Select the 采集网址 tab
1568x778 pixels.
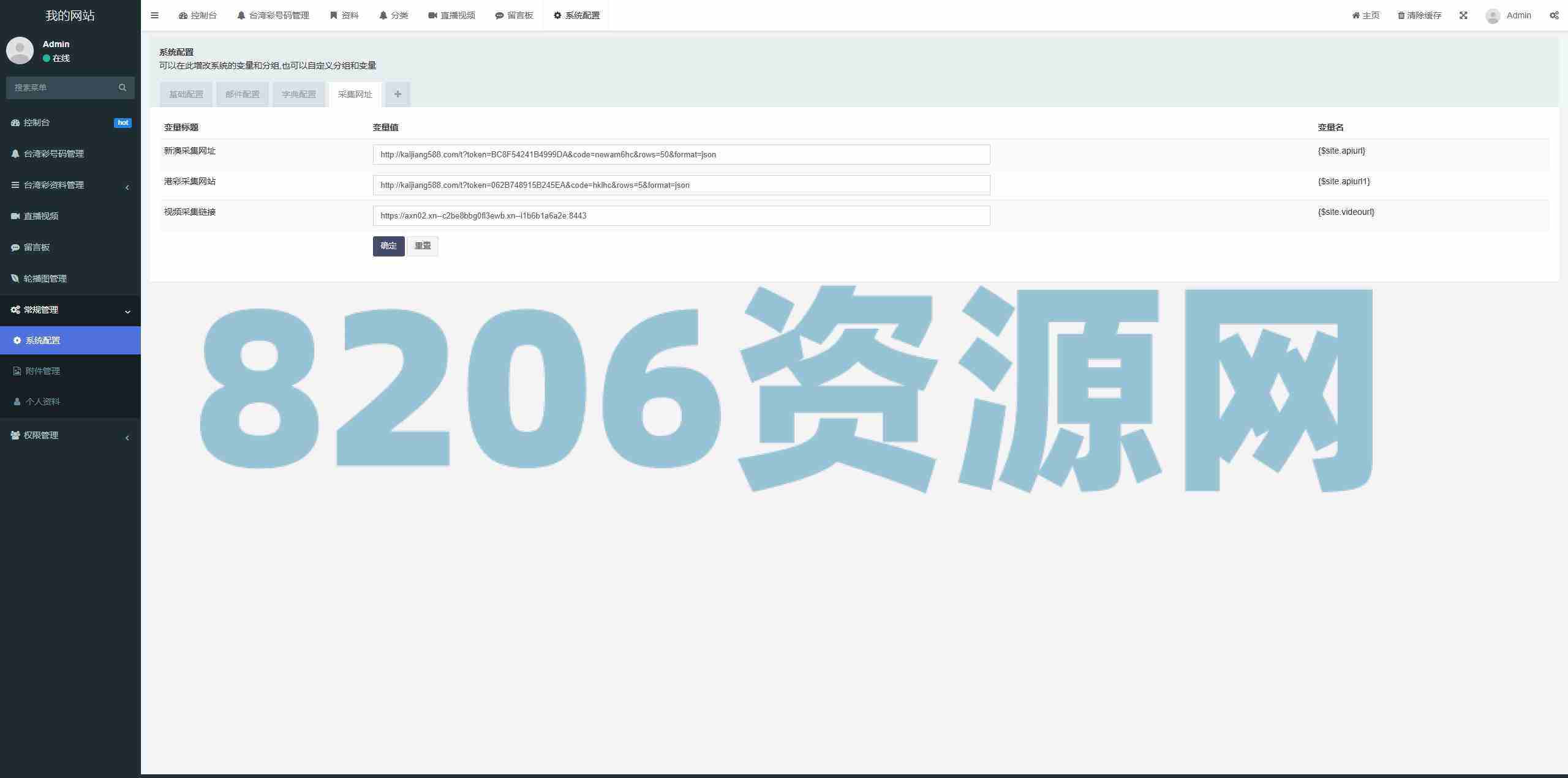tap(355, 94)
